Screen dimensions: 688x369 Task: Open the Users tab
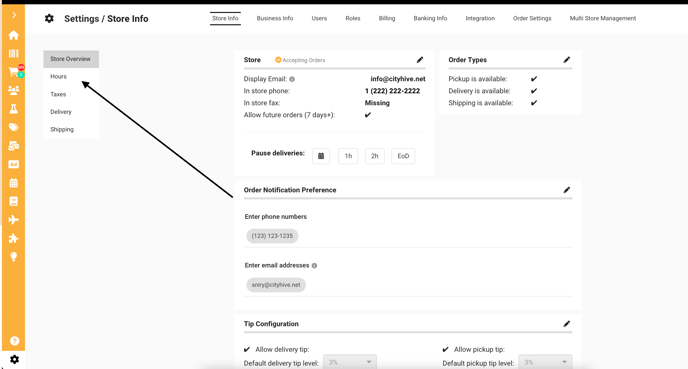pos(319,18)
